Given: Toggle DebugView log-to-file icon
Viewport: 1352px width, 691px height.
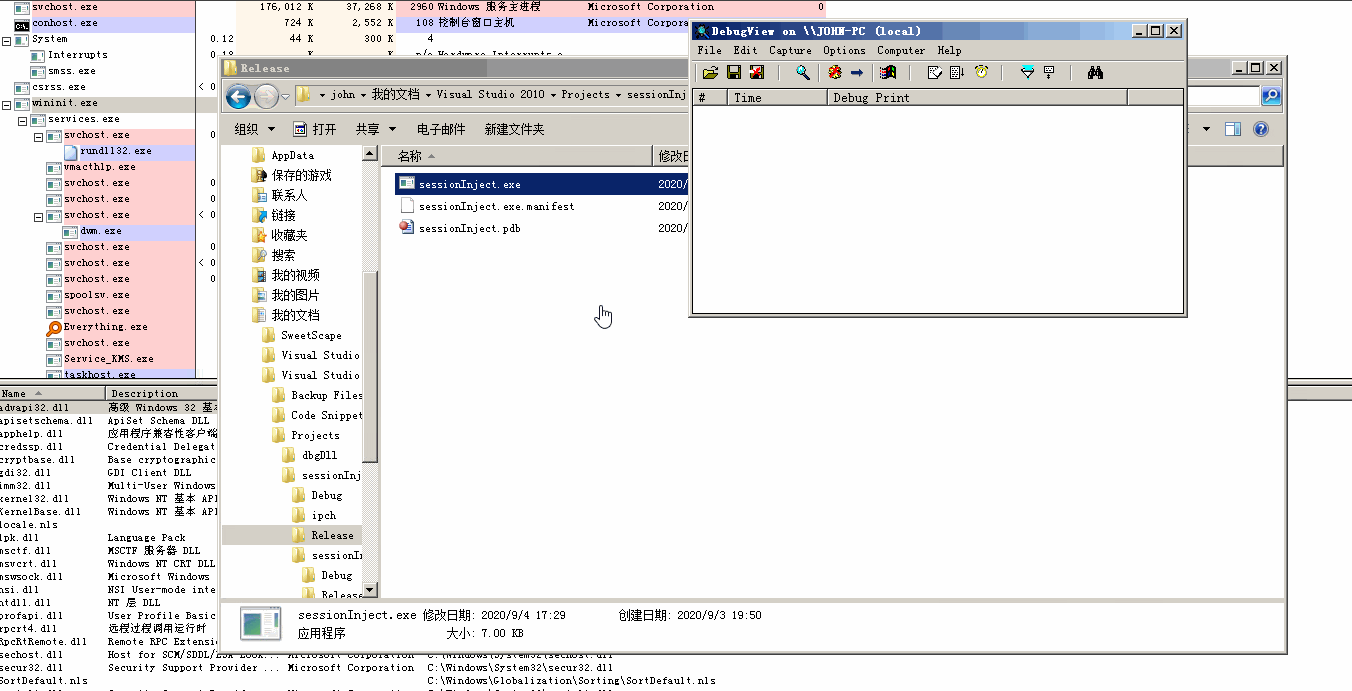Looking at the screenshot, I should tap(757, 73).
